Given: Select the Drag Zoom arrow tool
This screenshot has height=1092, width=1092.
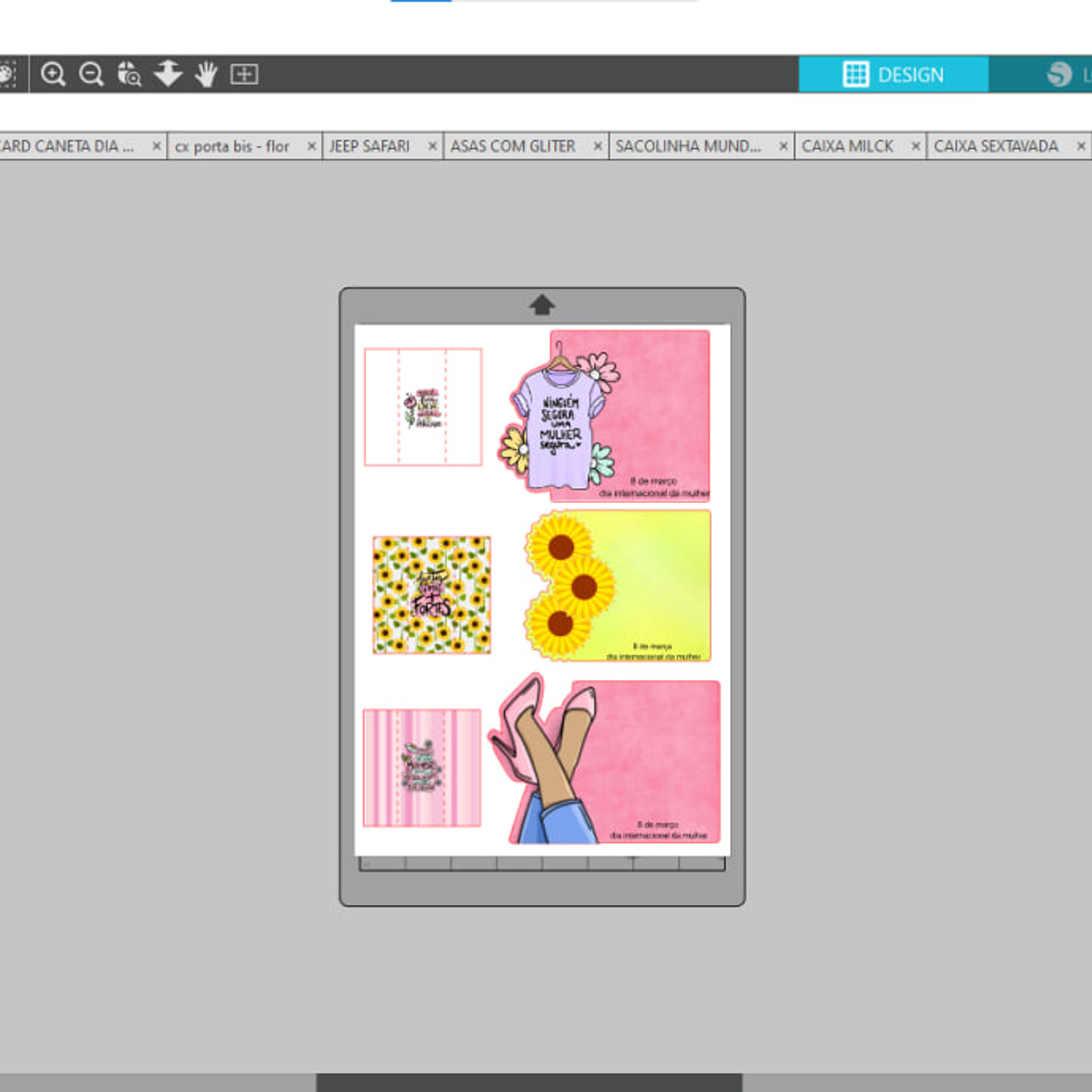Looking at the screenshot, I should (x=168, y=74).
